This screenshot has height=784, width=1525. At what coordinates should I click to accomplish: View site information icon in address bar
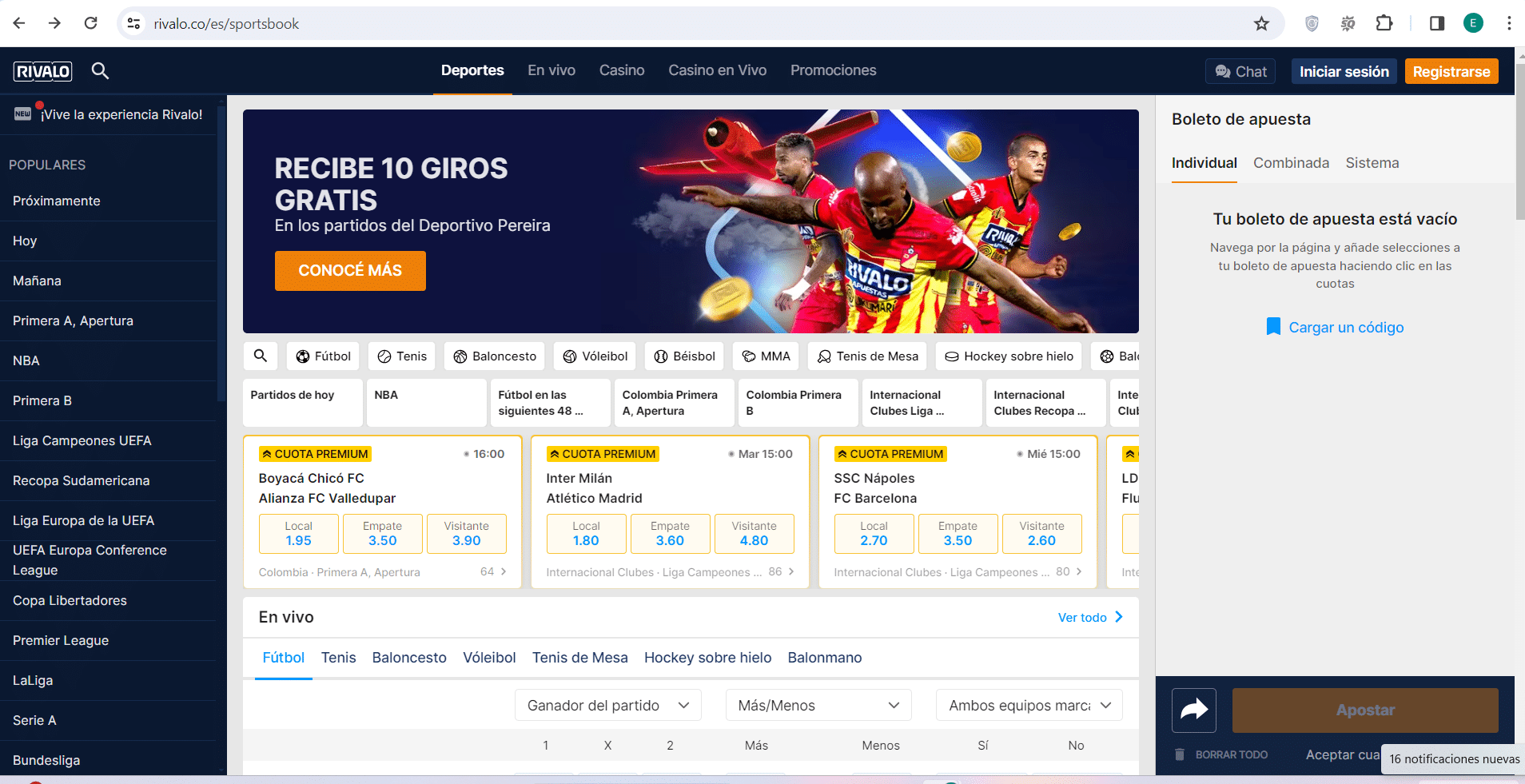tap(134, 24)
